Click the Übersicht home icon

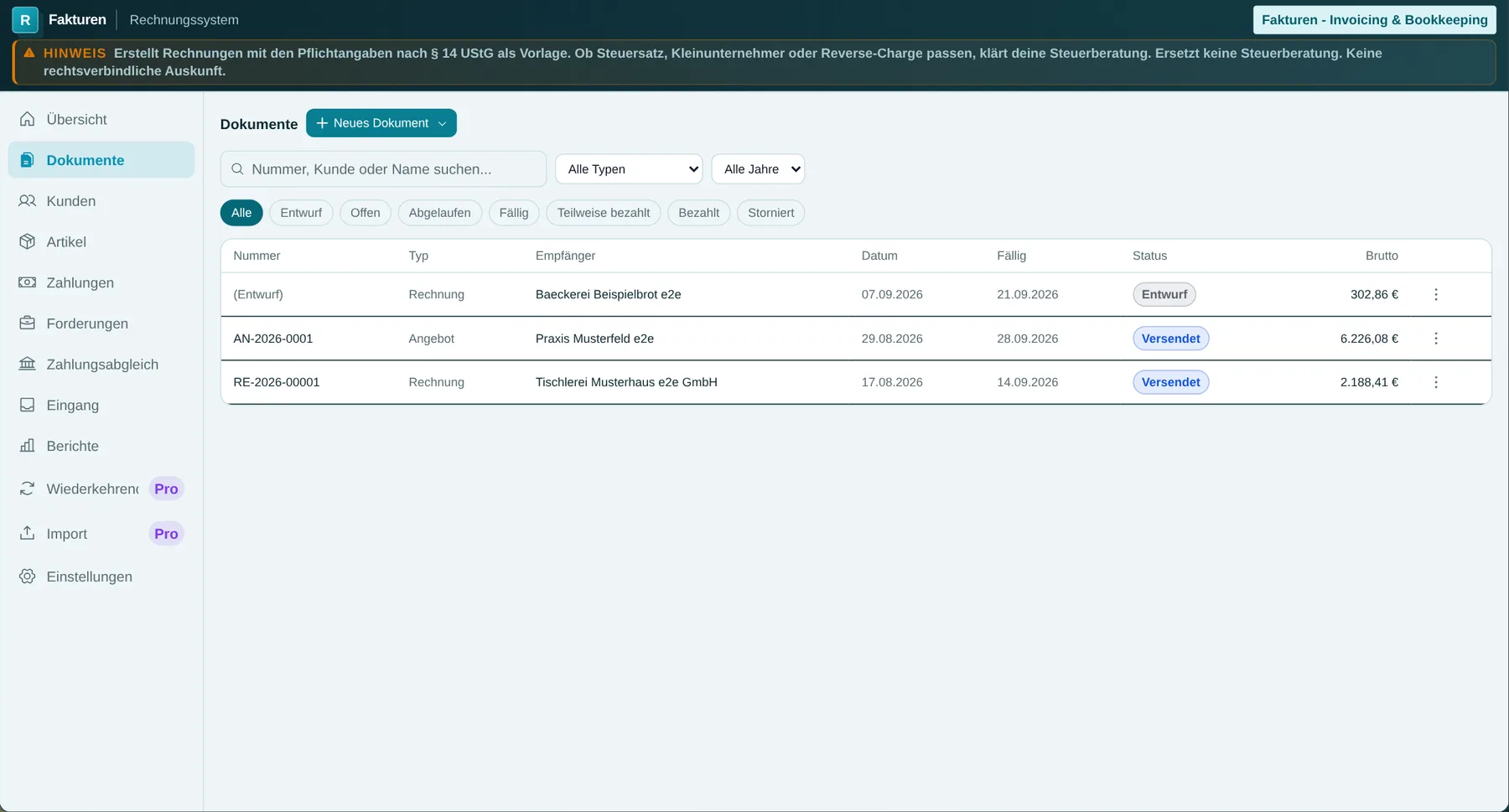[x=28, y=119]
